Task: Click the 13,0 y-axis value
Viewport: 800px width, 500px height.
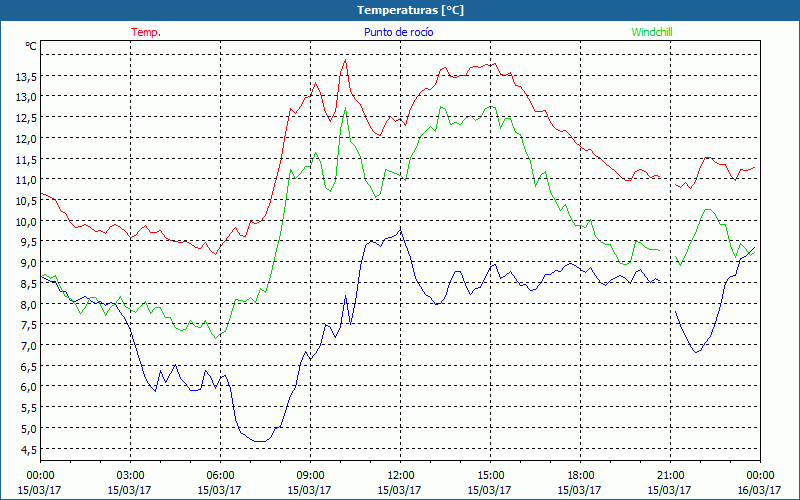Action: pos(26,97)
